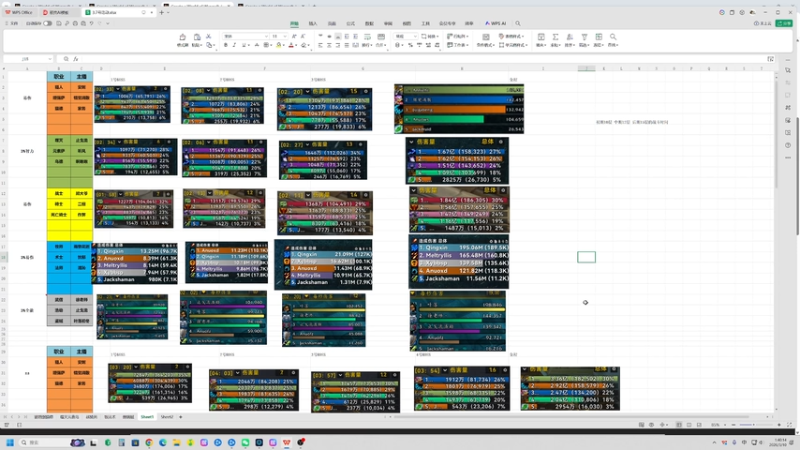Increase font size with the A+ icon
The width and height of the screenshot is (800, 450).
294,37
